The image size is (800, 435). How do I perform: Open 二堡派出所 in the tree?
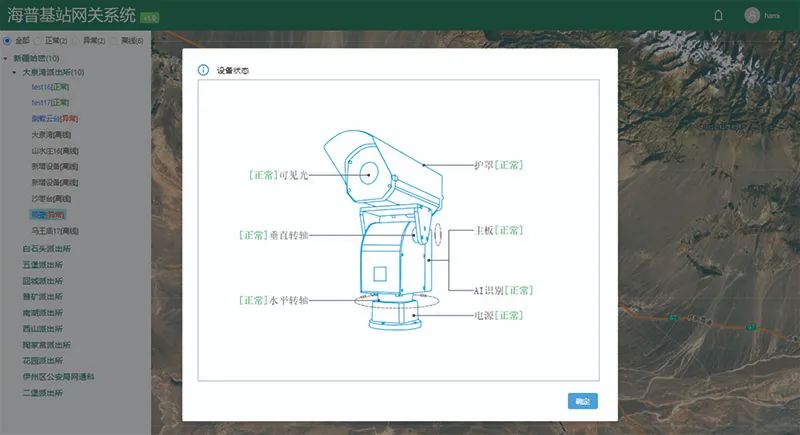[x=42, y=393]
